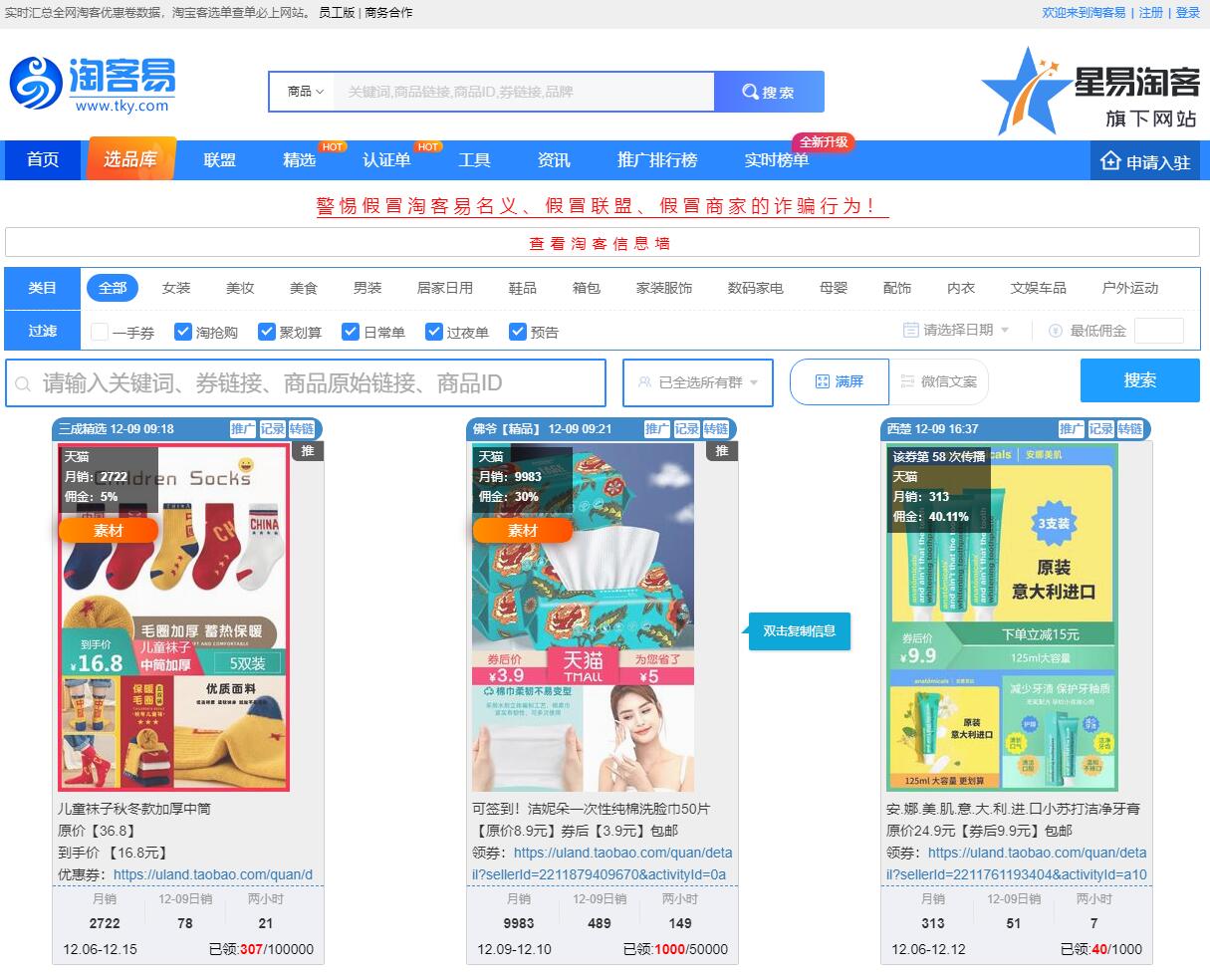Open the 请选择日期 date dropdown
Screen dimensions: 1210x980
tap(956, 330)
